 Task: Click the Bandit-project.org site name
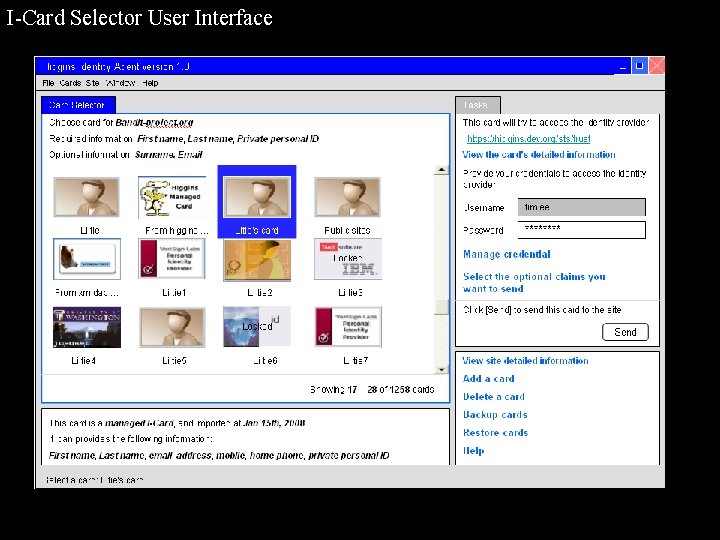tap(154, 123)
